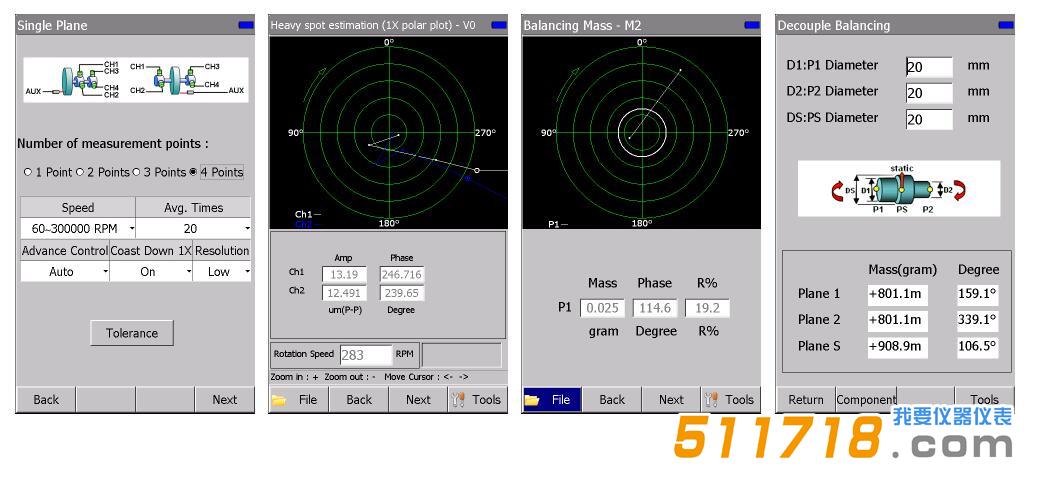Open Tools wrench icon in Heavy spot estimation screen
Viewport: 1040px width, 483px height.
(460, 400)
